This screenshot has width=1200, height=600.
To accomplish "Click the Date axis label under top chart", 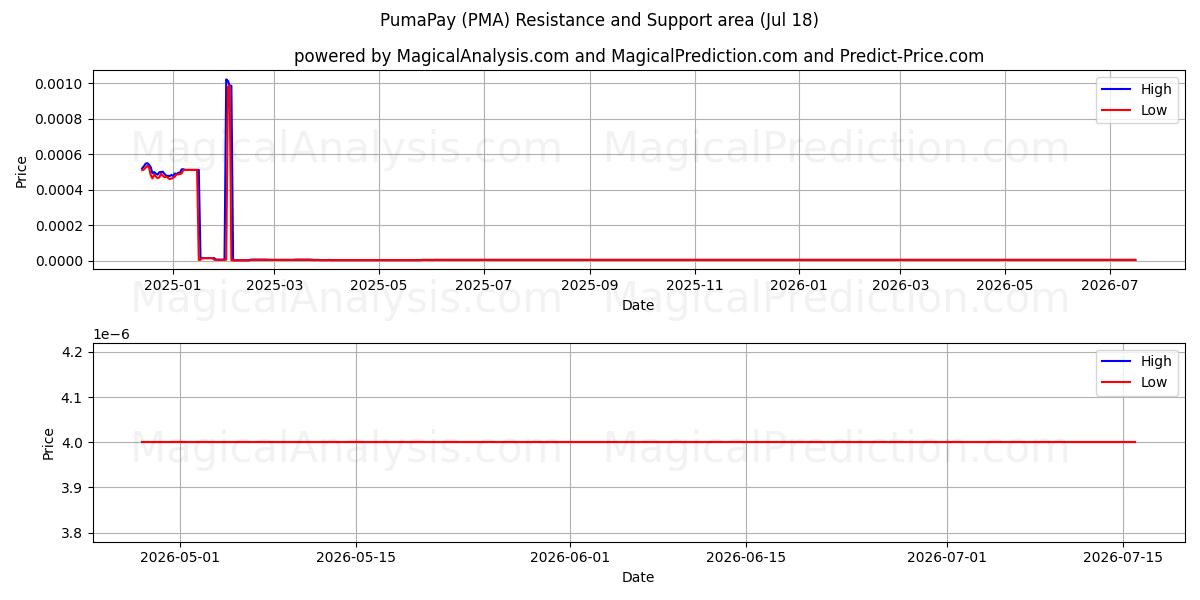I will (x=638, y=305).
